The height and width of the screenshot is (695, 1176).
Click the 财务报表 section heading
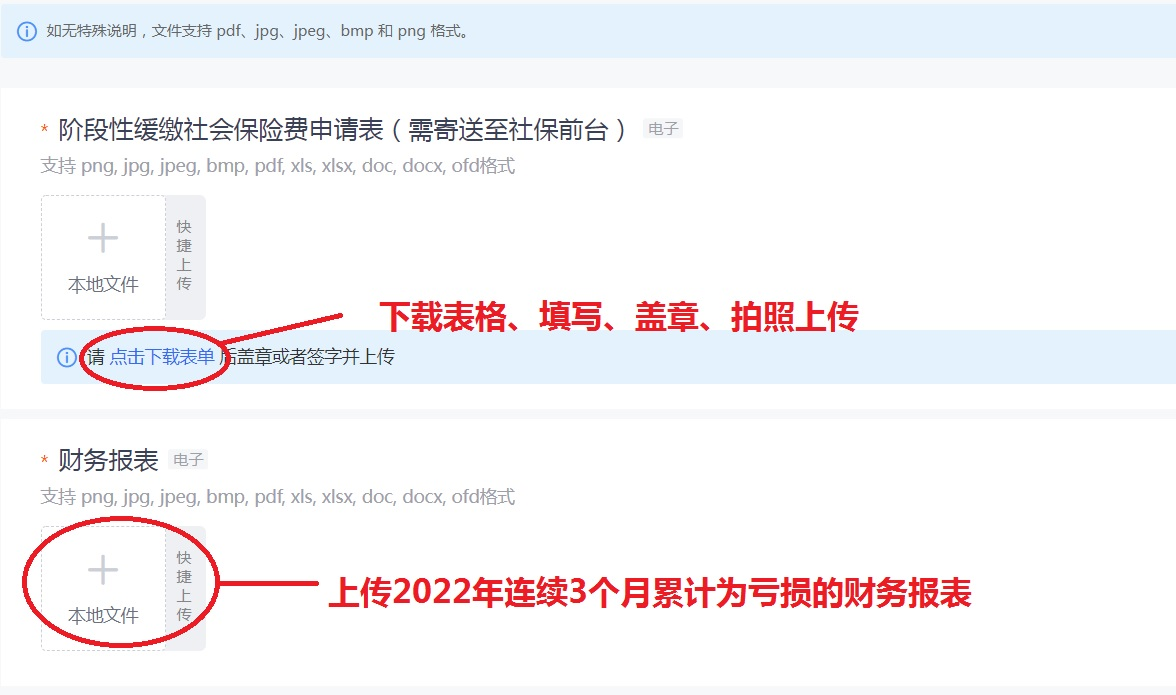click(x=108, y=460)
